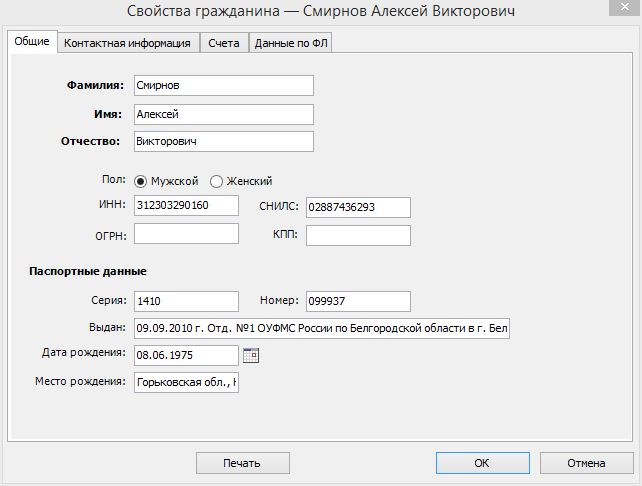Select the Мужской gender radio button
642x486 pixels.
(x=141, y=181)
